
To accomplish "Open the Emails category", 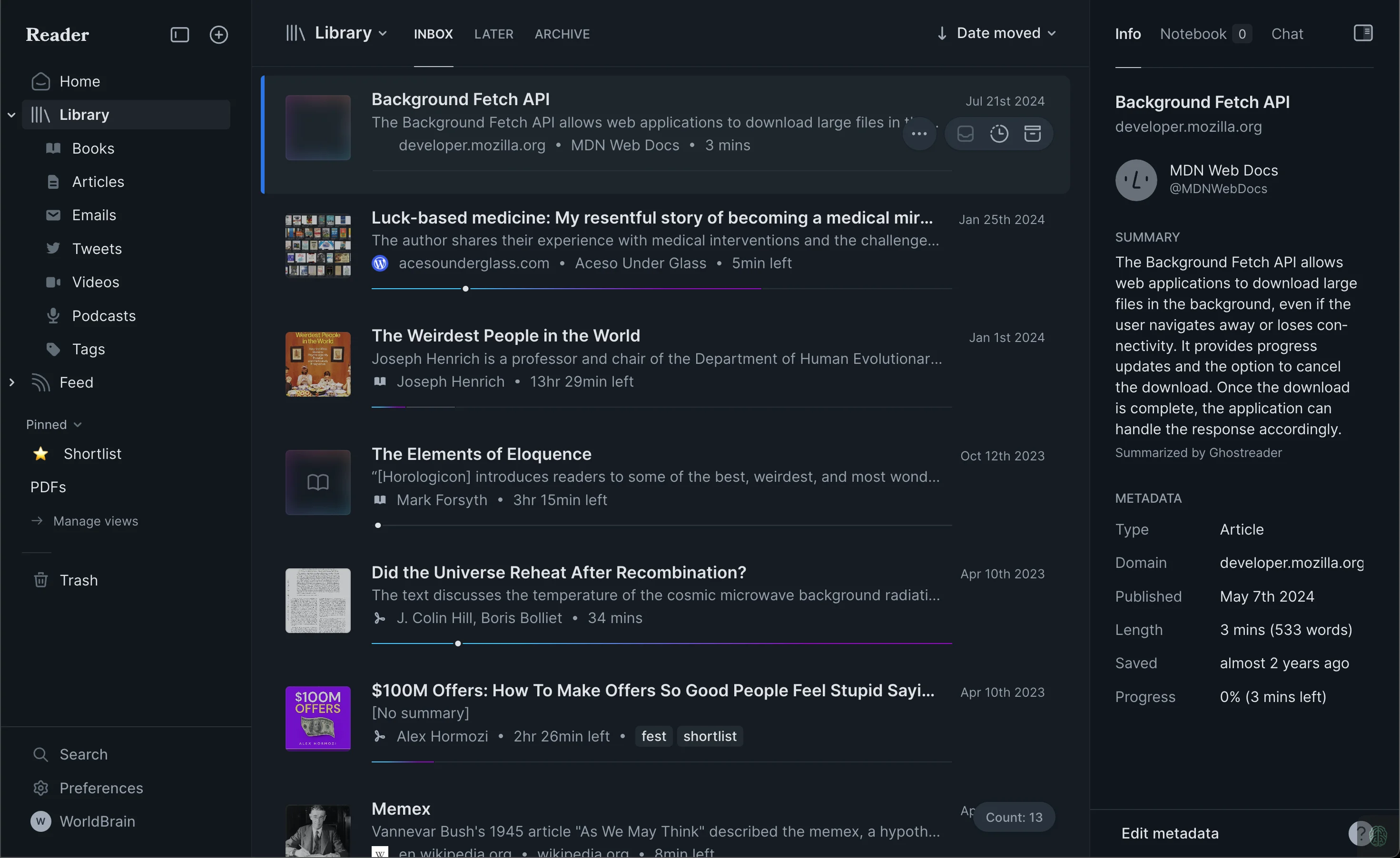I will (94, 215).
